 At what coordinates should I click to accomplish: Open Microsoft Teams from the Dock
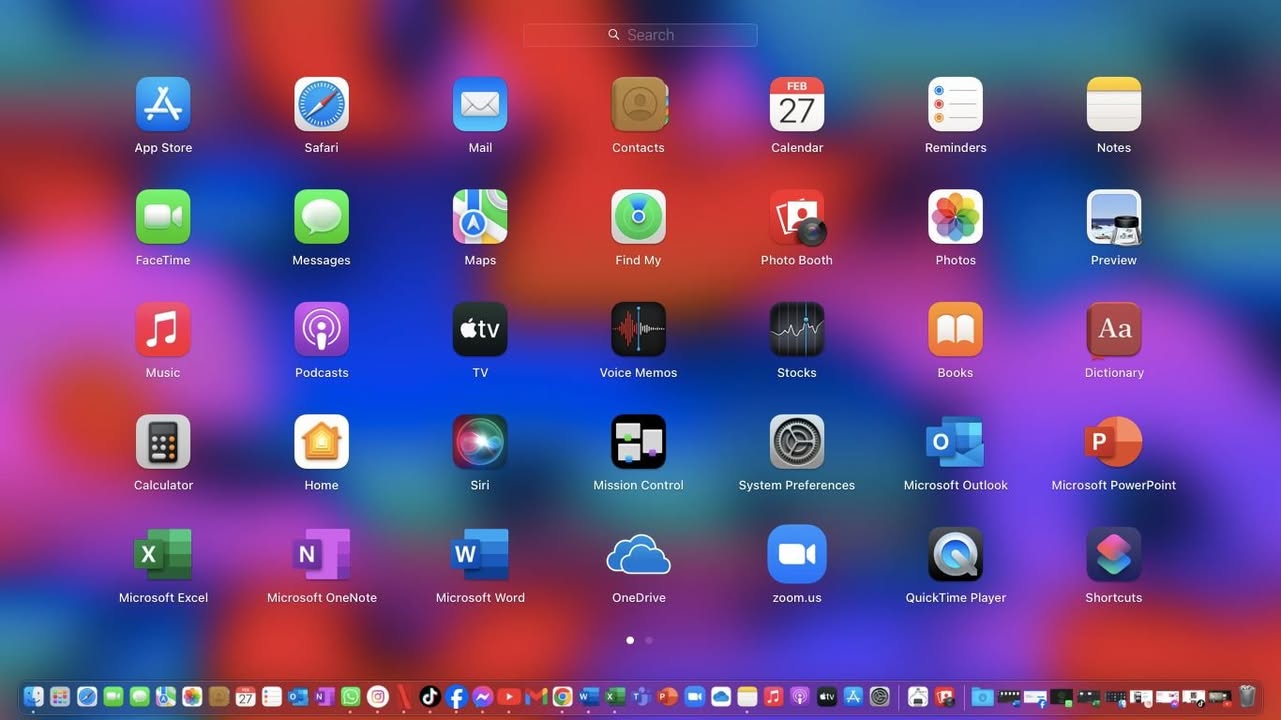(x=641, y=697)
